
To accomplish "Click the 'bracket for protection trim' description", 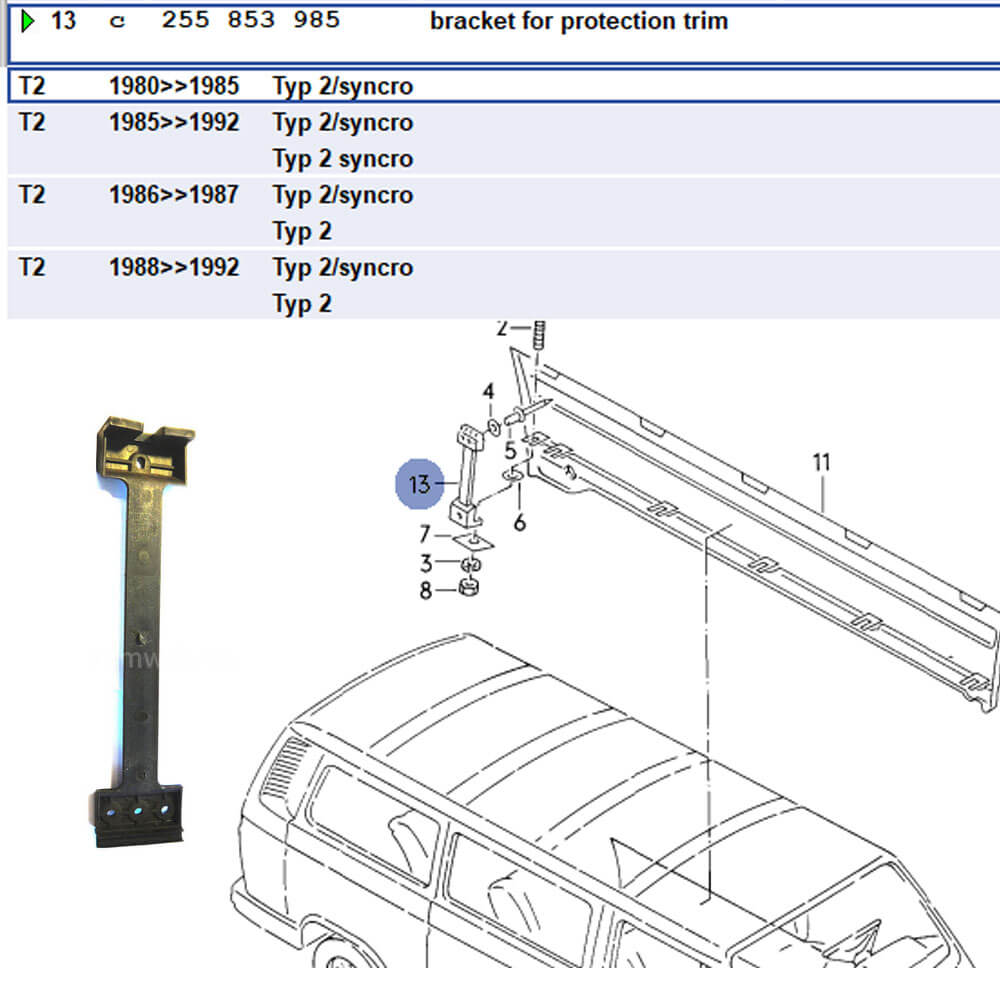I will (578, 21).
